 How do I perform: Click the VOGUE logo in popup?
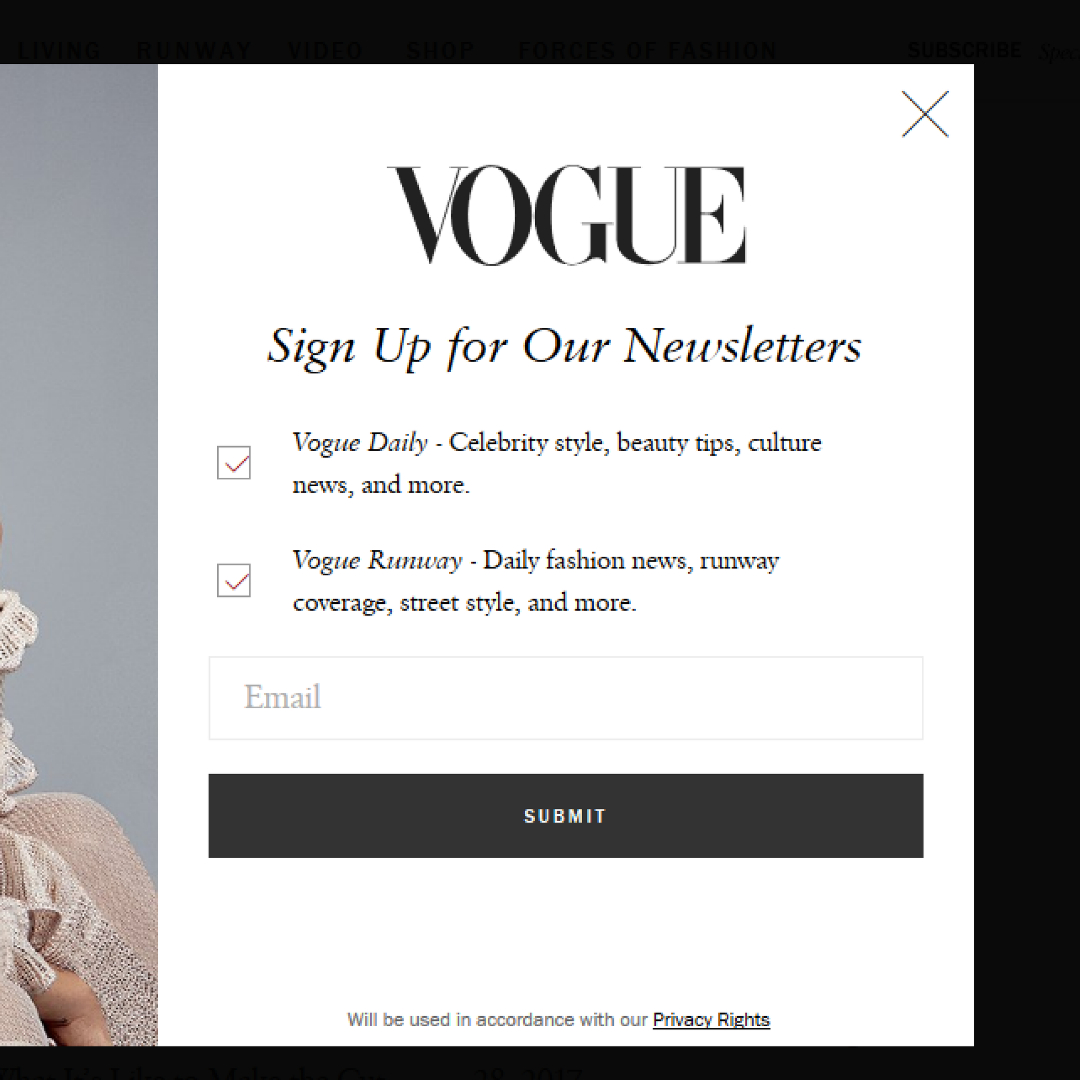pos(566,215)
